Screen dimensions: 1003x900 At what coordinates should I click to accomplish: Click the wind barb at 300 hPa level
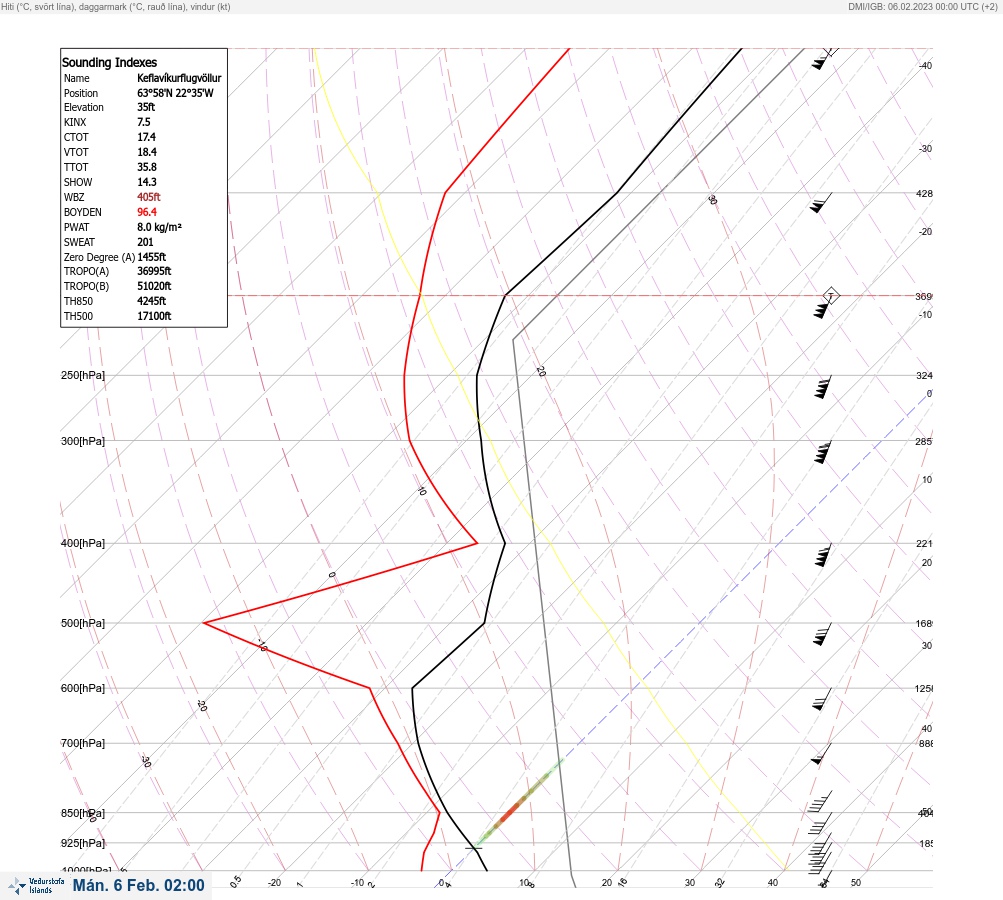pyautogui.click(x=823, y=452)
